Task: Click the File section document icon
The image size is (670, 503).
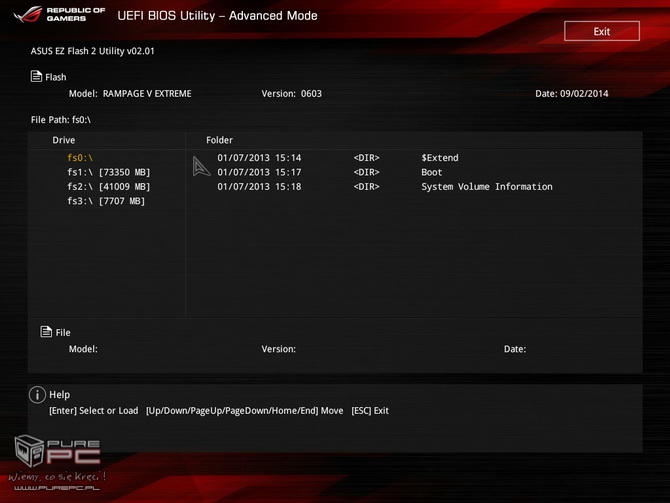Action: click(46, 331)
